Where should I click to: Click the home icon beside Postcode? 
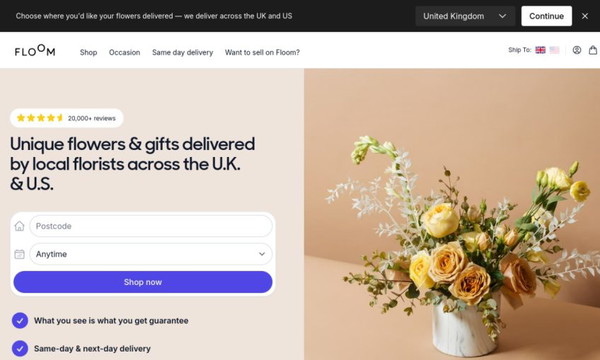pos(19,226)
